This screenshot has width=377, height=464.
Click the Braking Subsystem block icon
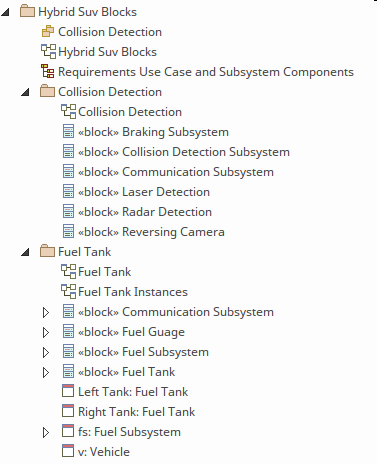[x=68, y=131]
